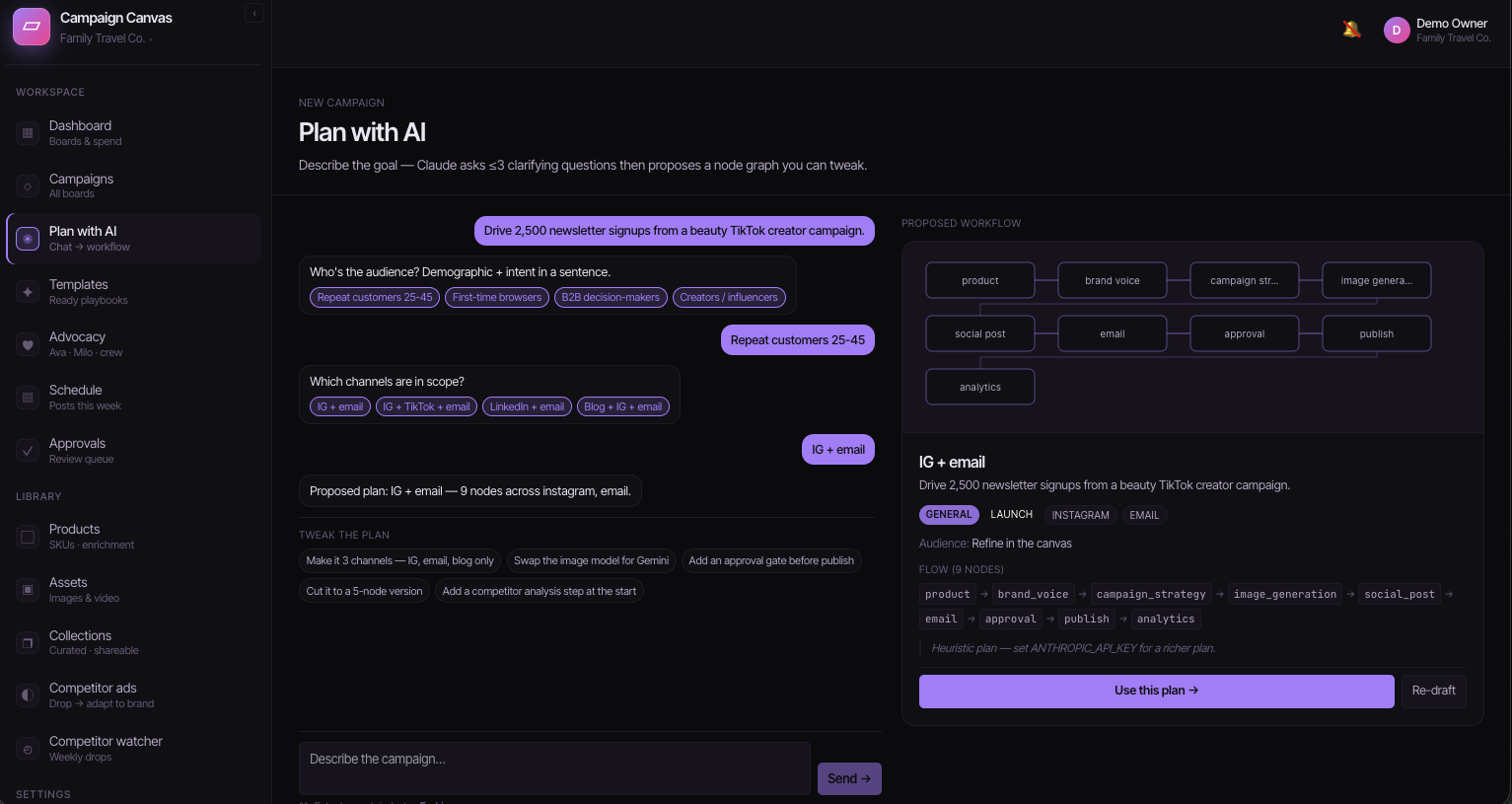Viewport: 1512px width, 804px height.
Task: Choose the 'First-time browsers' audience chip
Action: (497, 297)
